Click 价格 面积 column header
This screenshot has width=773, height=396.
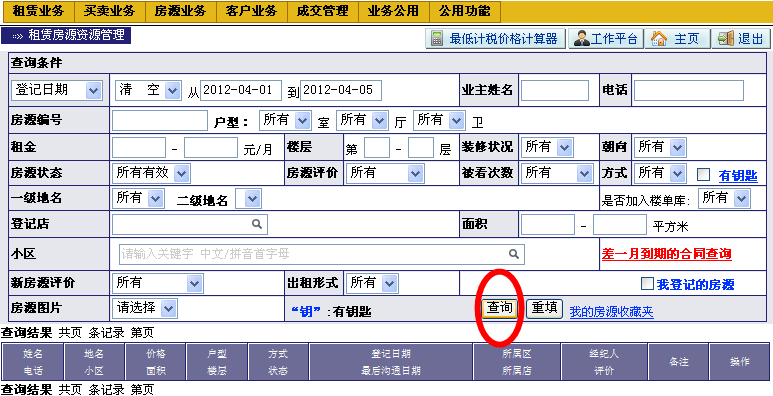156,362
